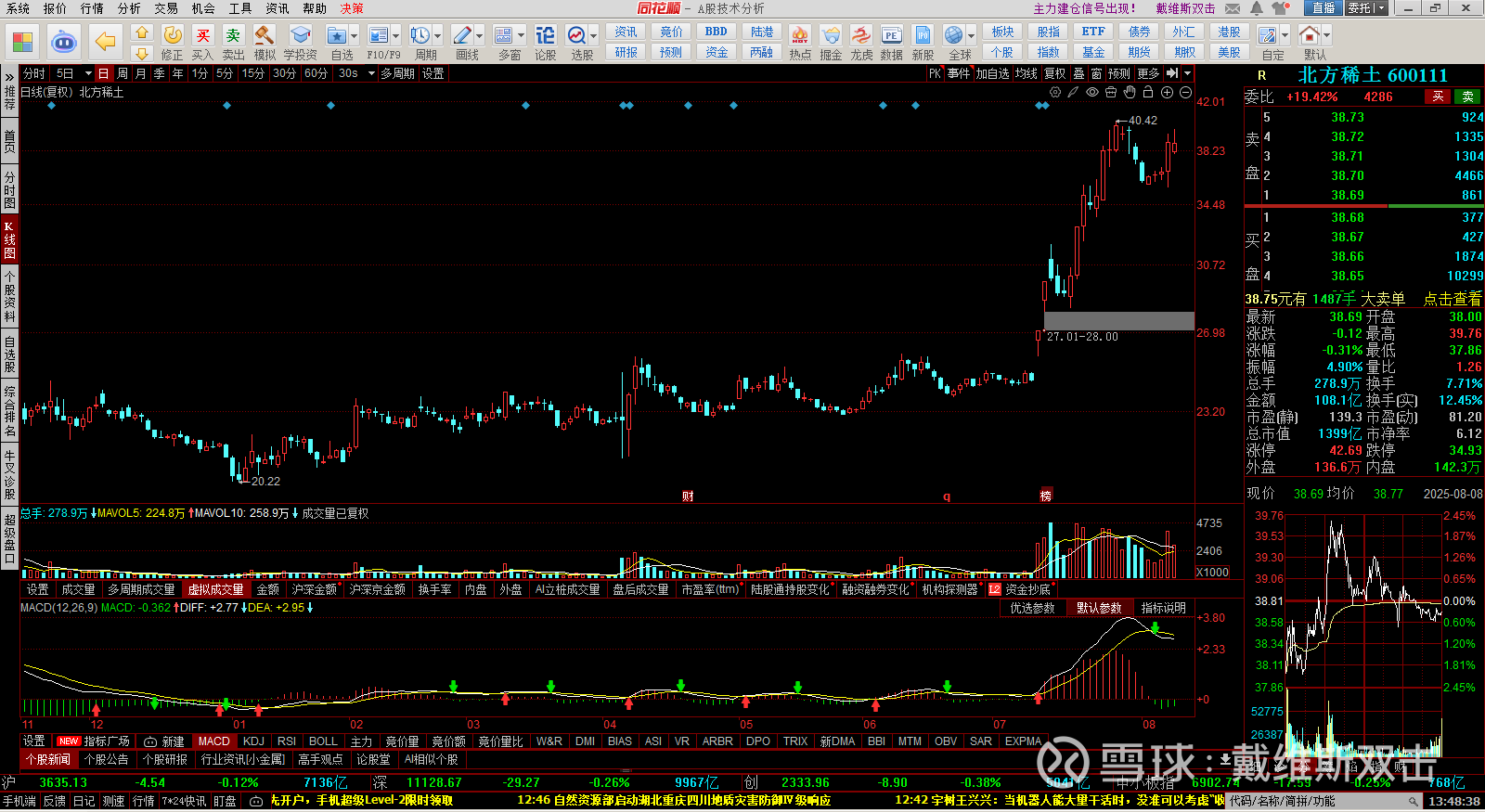Click the 优选参数 button
The width and height of the screenshot is (1485, 812).
1032,608
